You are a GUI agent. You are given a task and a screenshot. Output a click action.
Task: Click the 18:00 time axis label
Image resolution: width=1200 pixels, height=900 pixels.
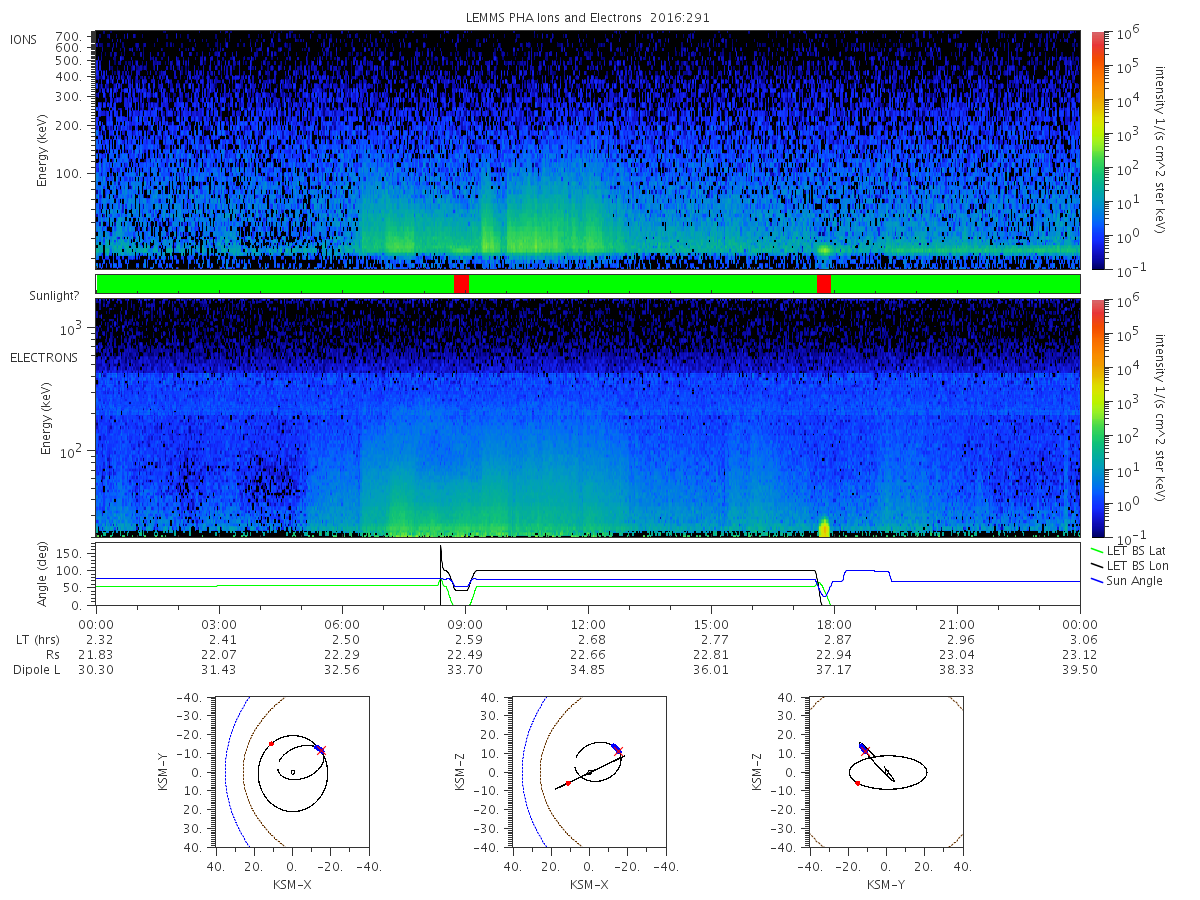click(x=834, y=624)
